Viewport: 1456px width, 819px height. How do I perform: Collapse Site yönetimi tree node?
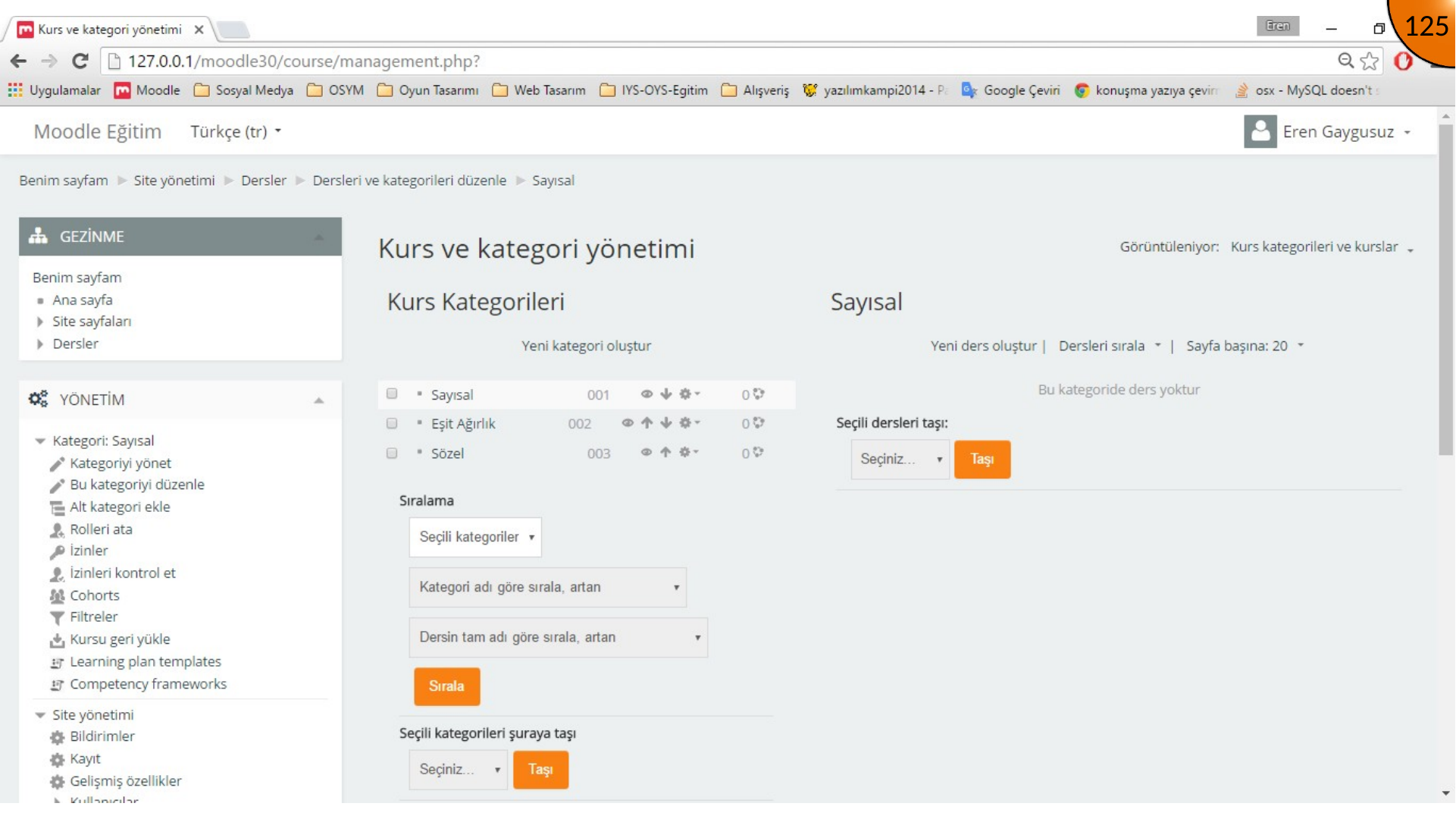click(40, 715)
